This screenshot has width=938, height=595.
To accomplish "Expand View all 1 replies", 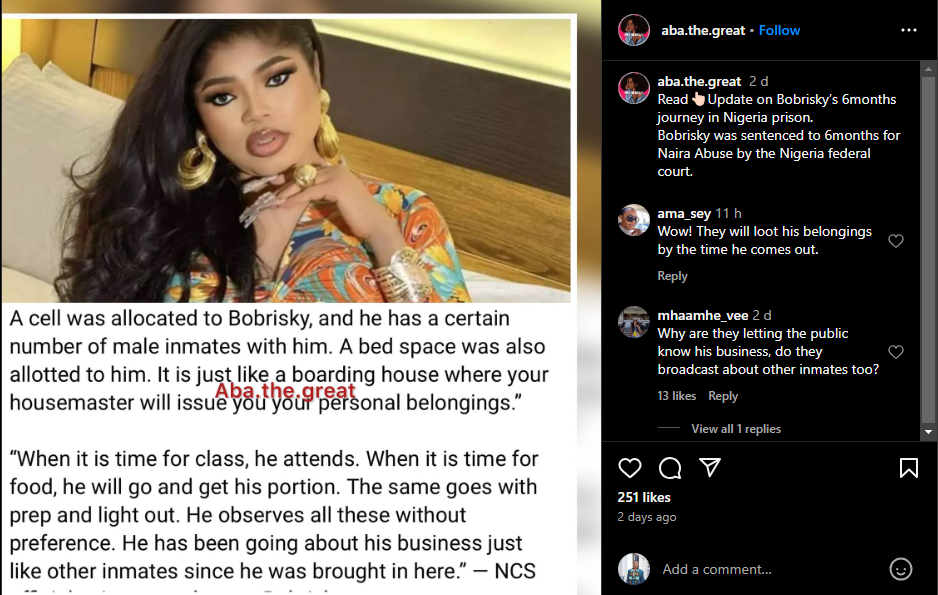I will 736,429.
